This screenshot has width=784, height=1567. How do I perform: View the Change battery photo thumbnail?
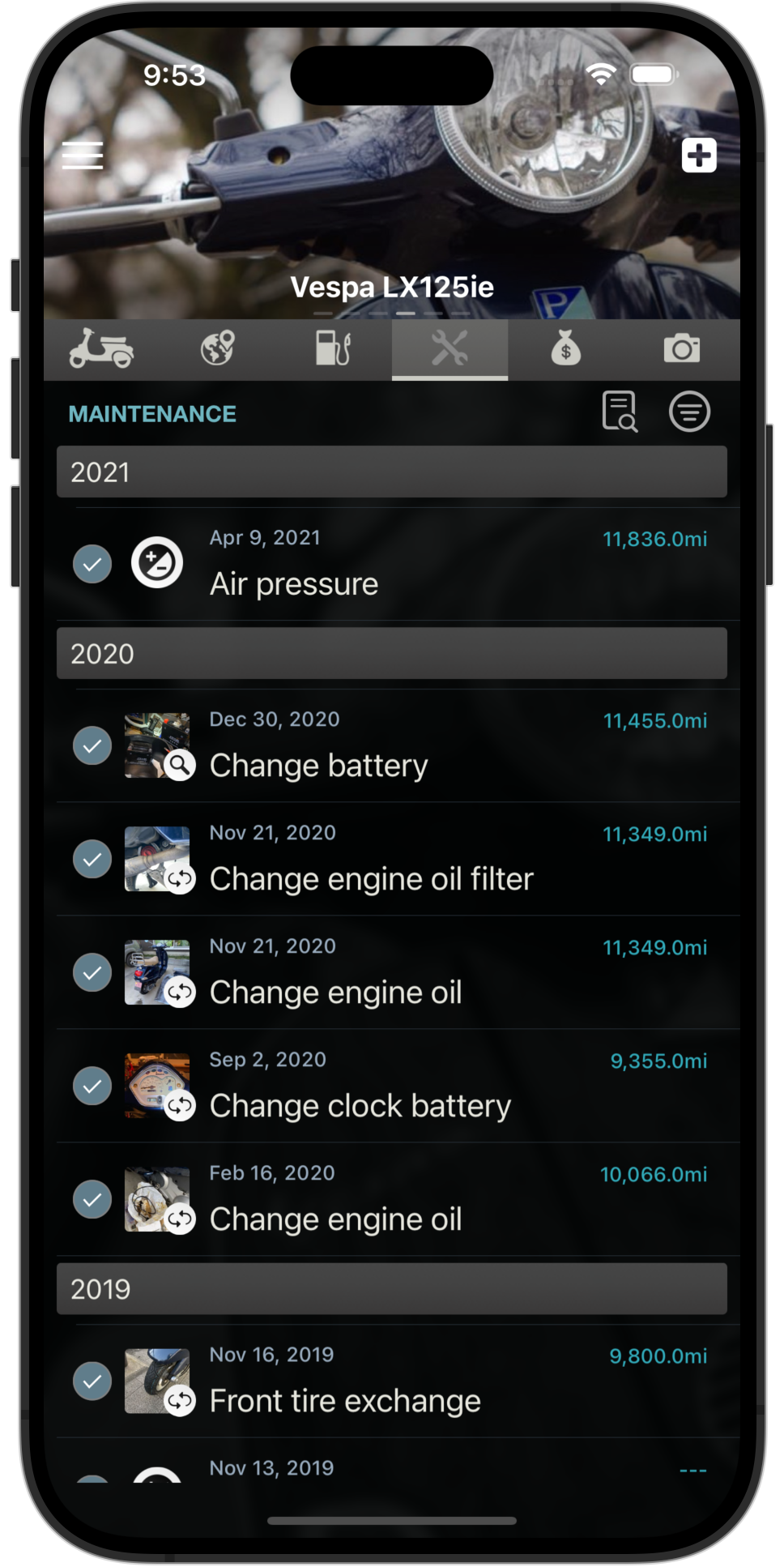(156, 744)
